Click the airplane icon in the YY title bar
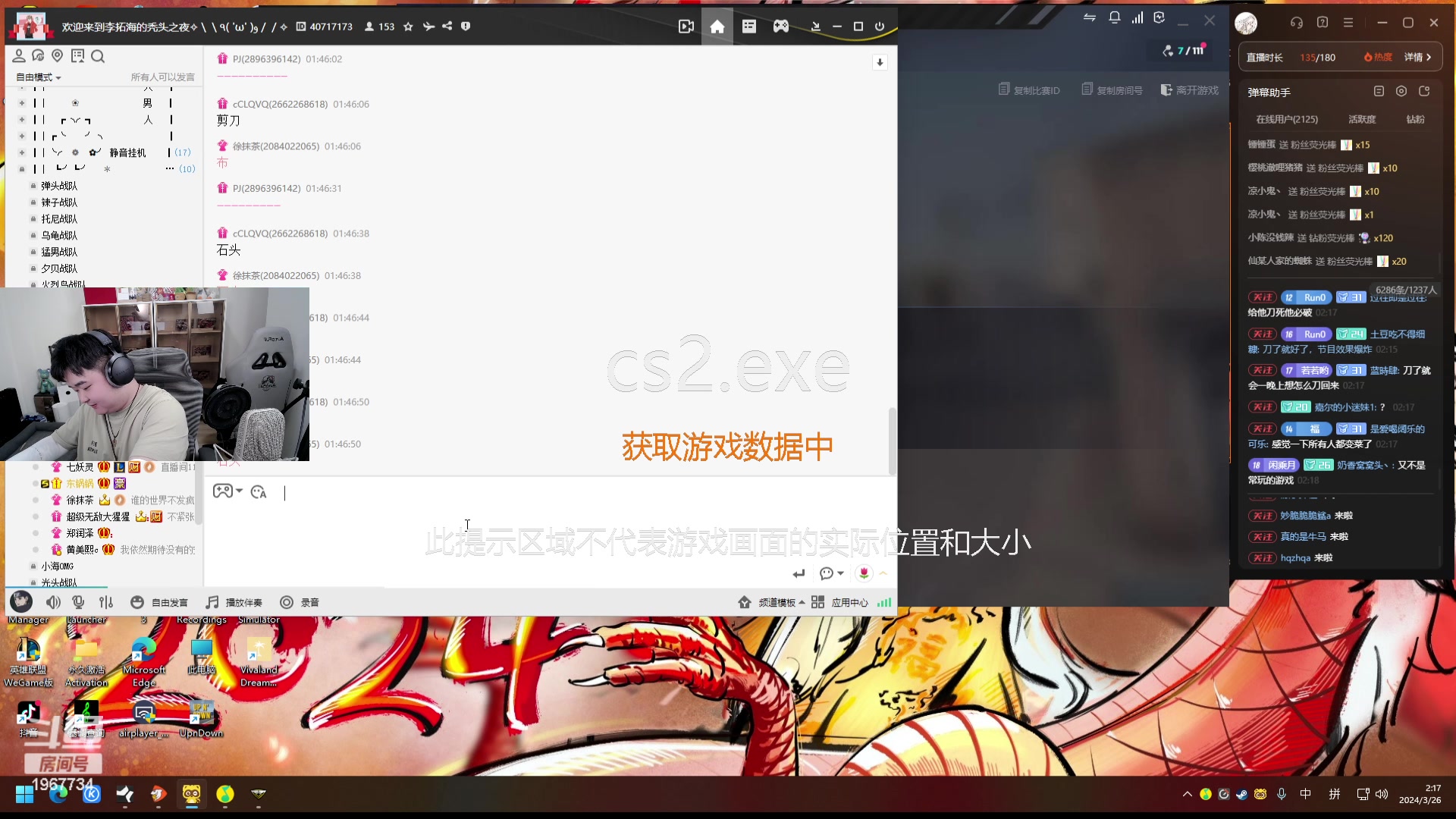 click(428, 27)
